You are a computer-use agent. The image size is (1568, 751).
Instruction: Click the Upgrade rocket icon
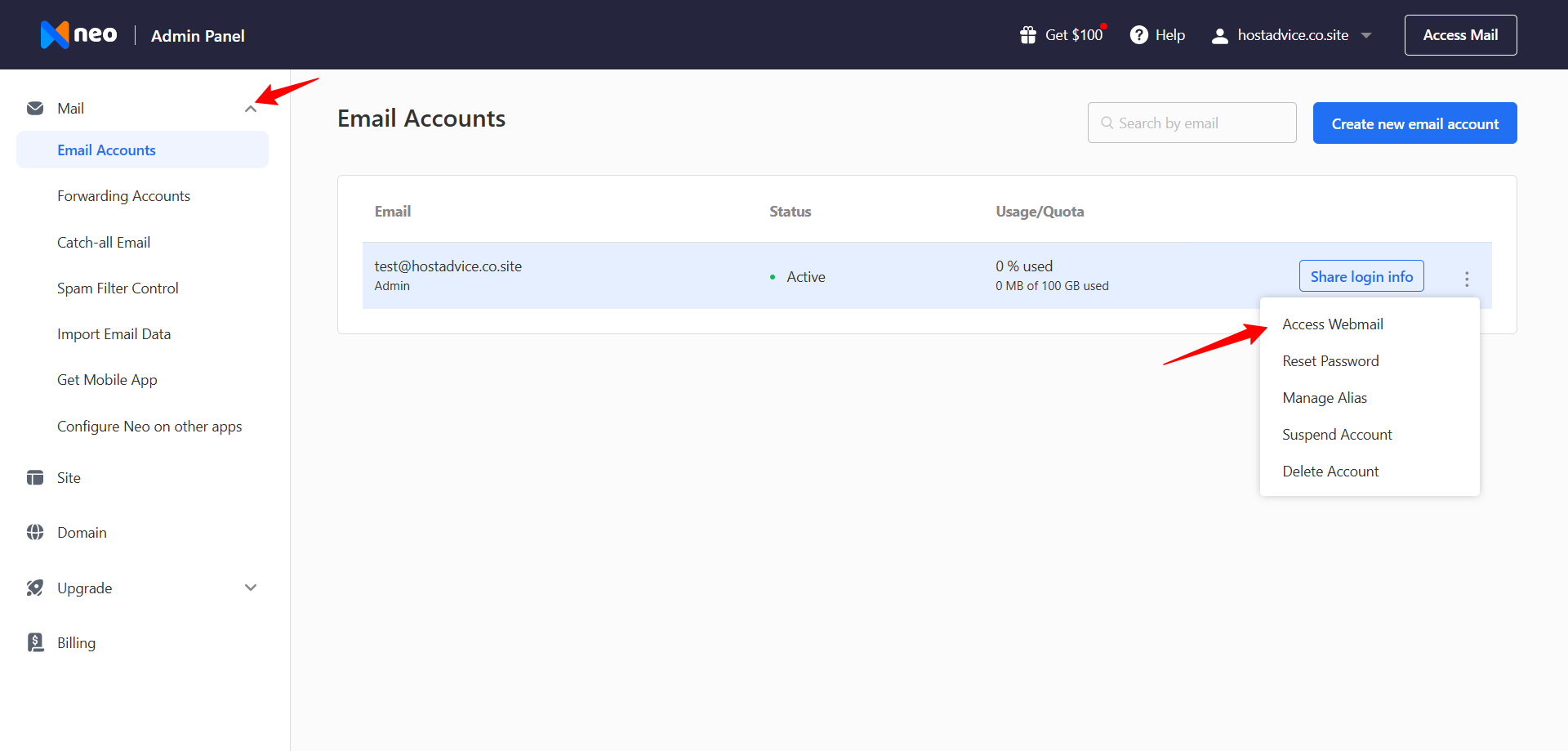click(x=35, y=588)
